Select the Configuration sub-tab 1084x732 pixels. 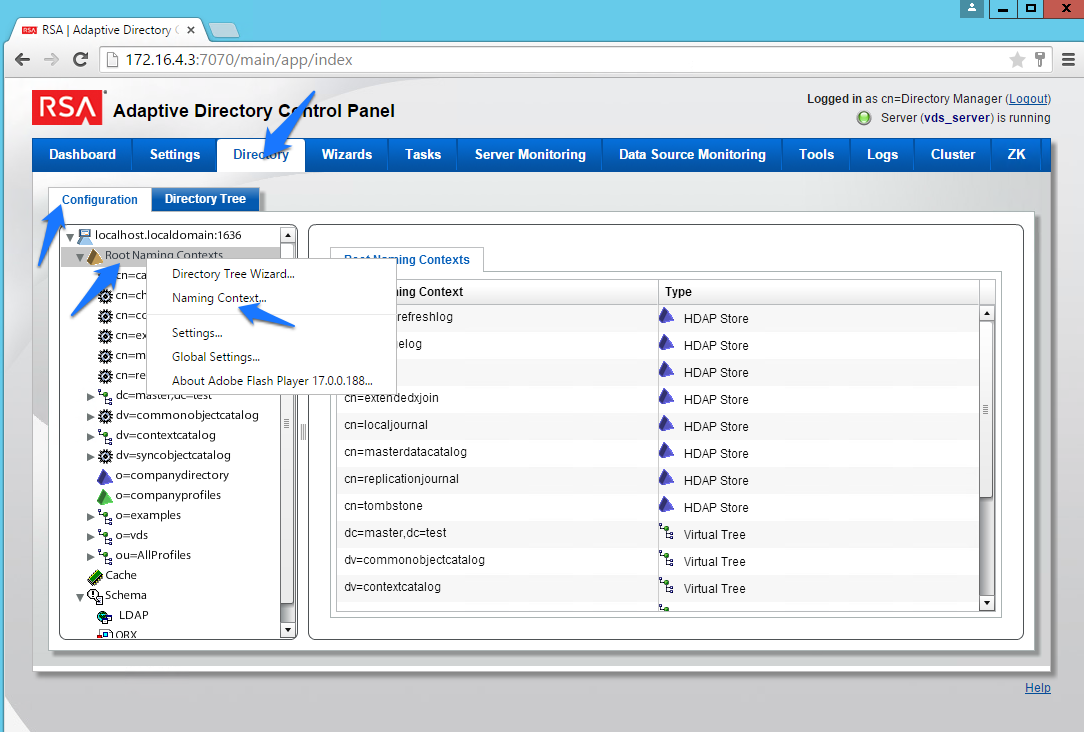100,200
